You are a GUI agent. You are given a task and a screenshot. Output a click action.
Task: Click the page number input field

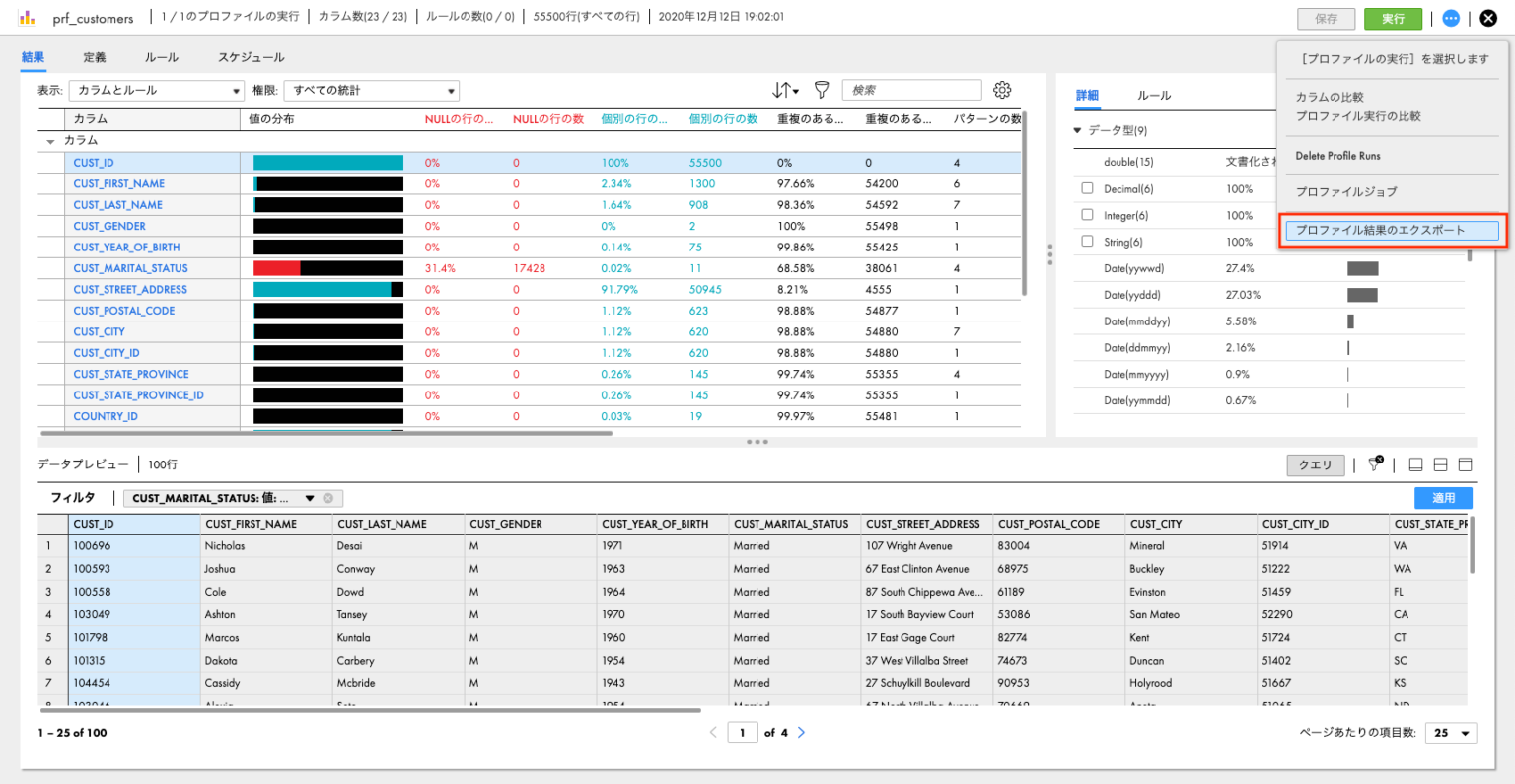[x=743, y=732]
